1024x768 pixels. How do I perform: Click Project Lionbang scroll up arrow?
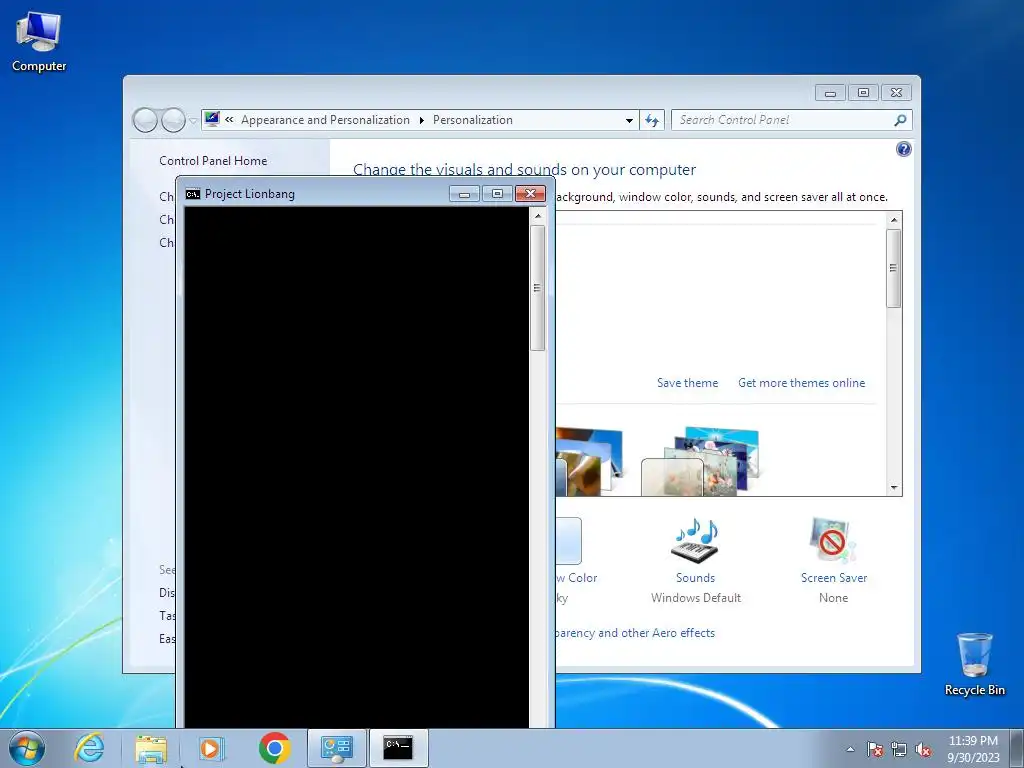(538, 216)
